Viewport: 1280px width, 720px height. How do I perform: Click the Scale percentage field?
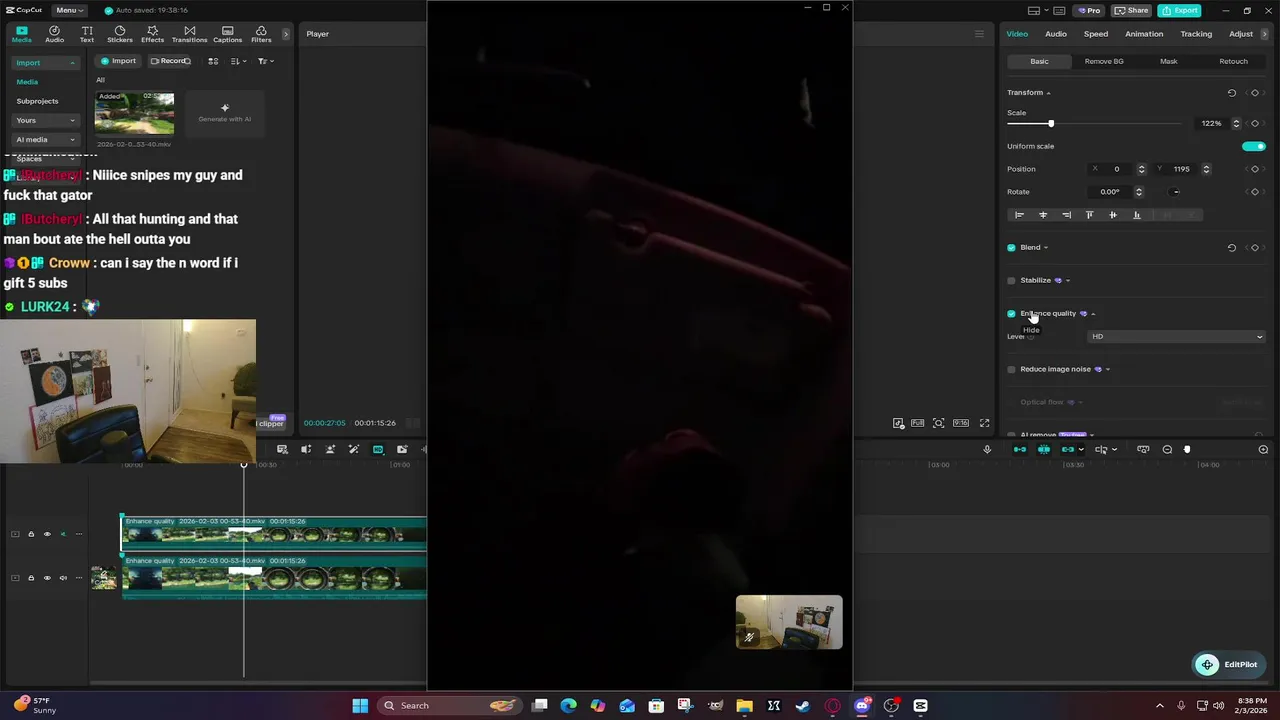click(x=1211, y=123)
